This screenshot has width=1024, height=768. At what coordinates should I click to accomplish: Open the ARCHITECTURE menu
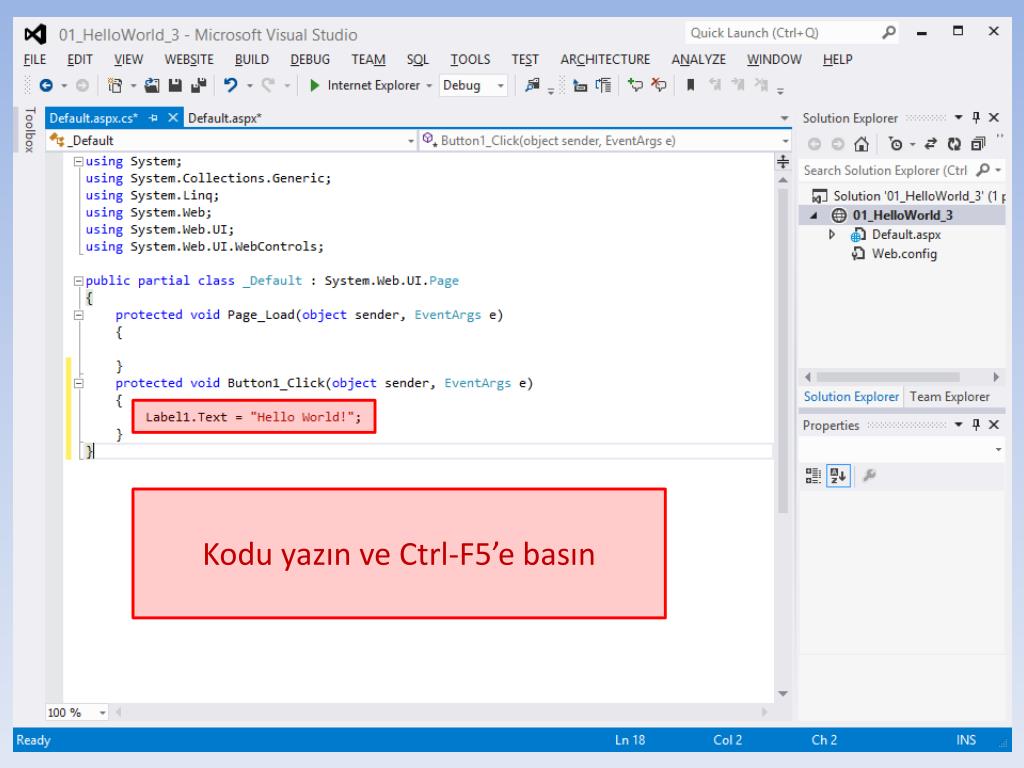[x=605, y=59]
